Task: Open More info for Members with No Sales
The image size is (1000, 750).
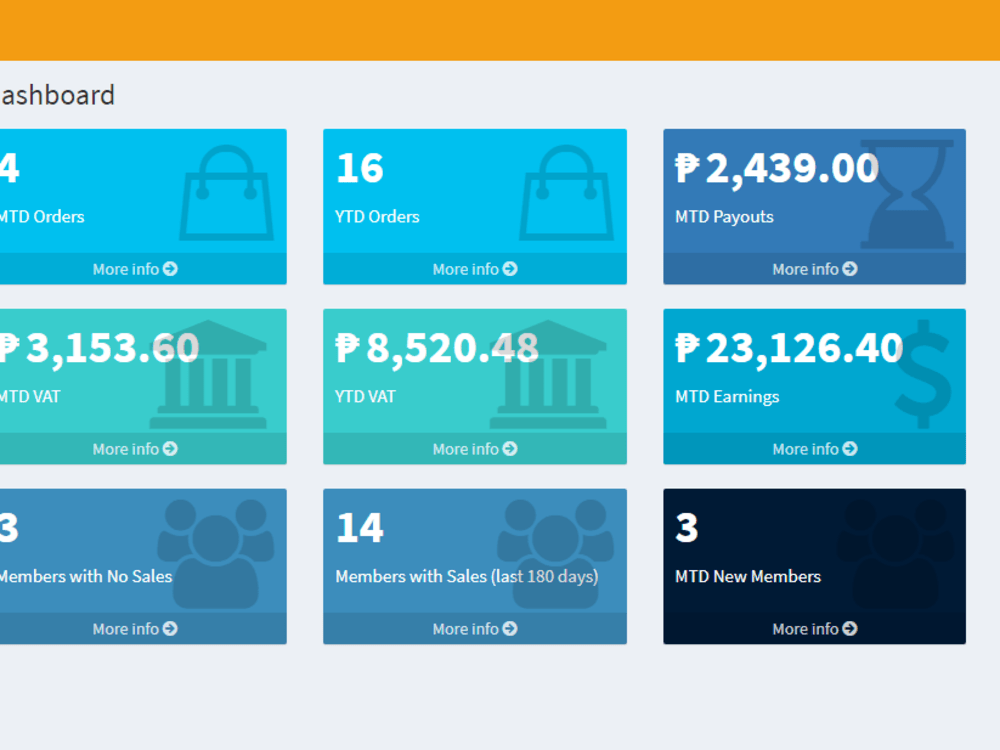Action: tap(135, 629)
